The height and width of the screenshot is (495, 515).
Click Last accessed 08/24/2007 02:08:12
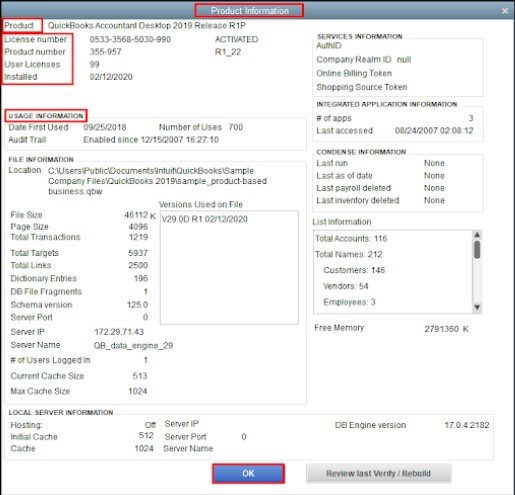click(434, 131)
